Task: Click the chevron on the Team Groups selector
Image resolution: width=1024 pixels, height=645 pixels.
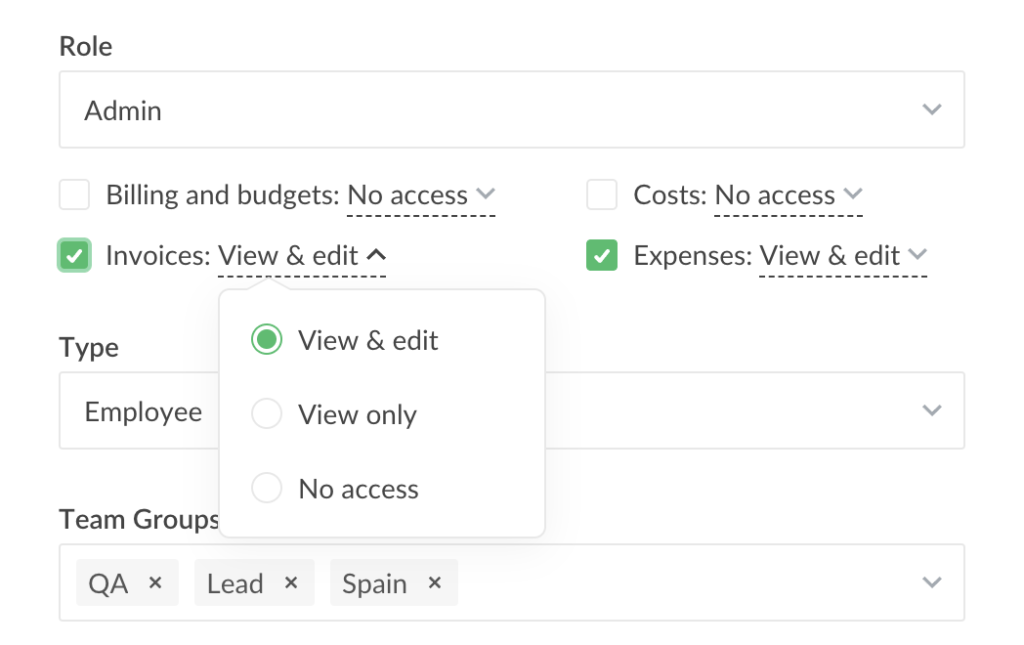Action: 932,583
